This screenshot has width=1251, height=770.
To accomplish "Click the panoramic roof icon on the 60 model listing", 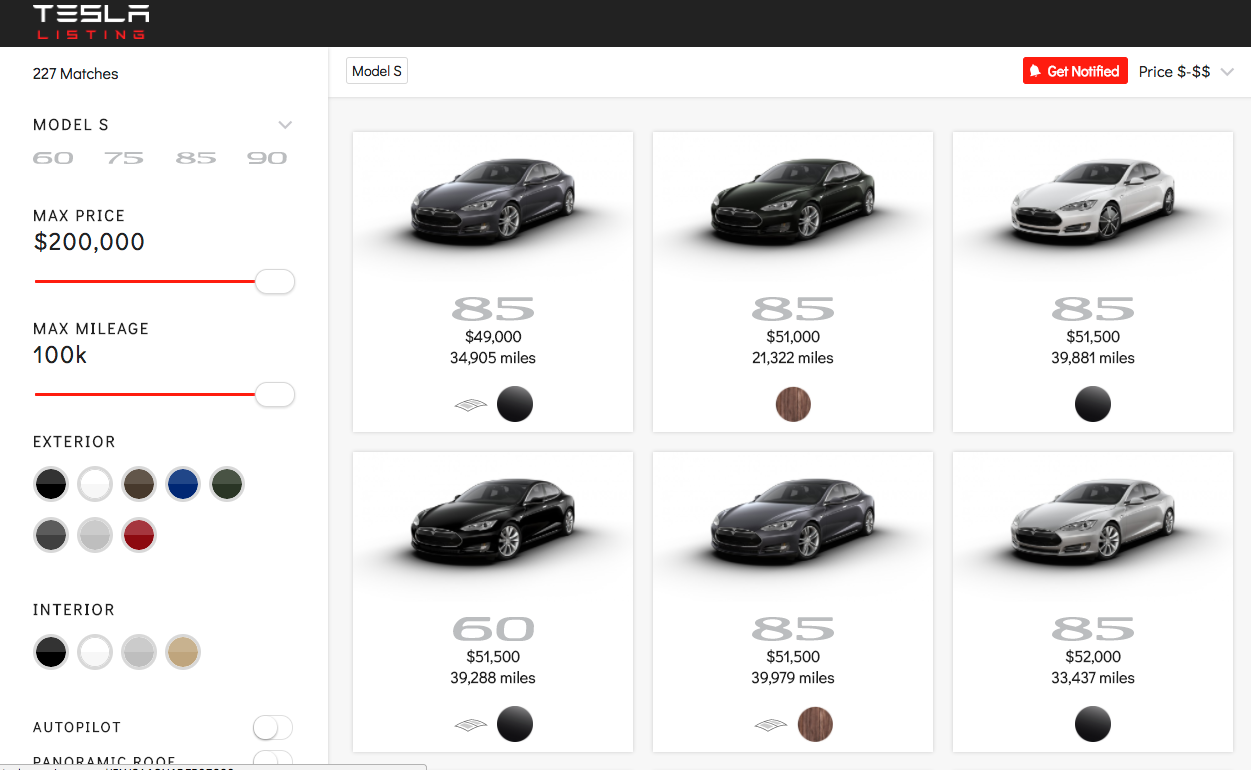I will (469, 724).
